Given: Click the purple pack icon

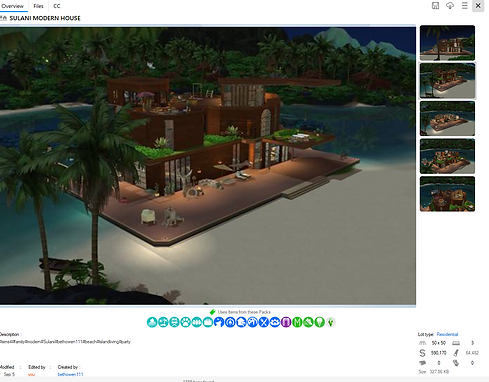Looking at the screenshot, I should [x=286, y=322].
